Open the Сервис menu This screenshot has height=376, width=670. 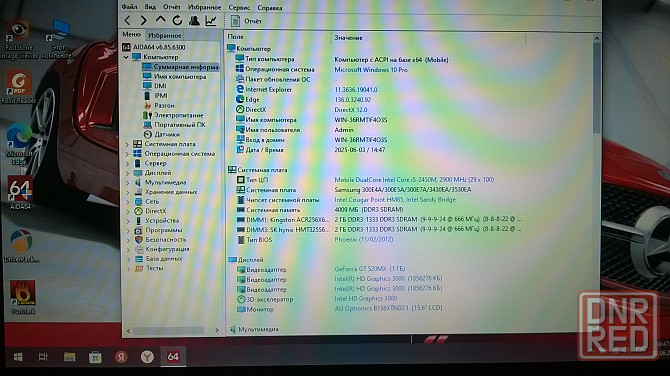(239, 7)
